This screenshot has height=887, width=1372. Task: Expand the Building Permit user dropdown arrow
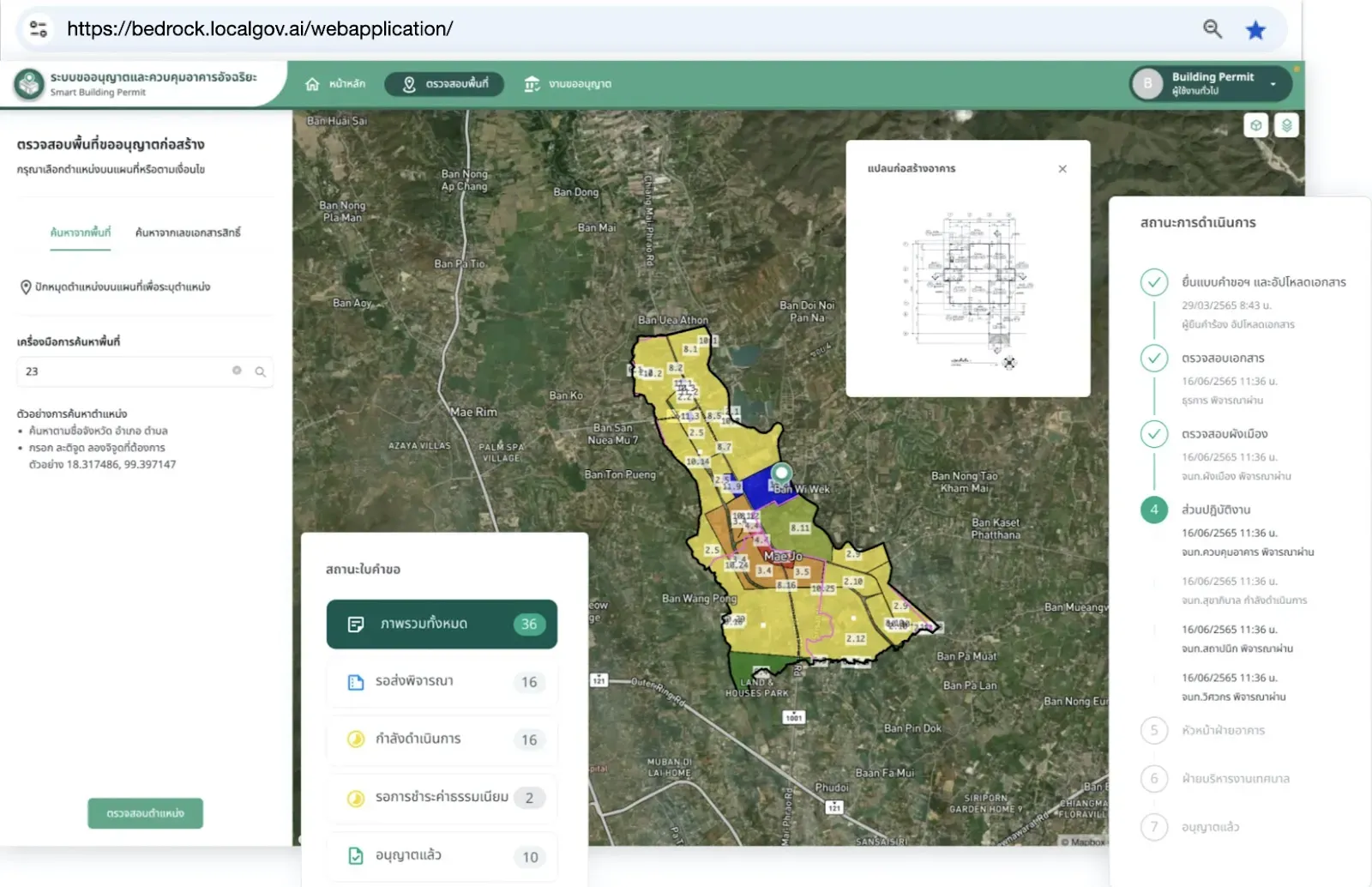1273,84
